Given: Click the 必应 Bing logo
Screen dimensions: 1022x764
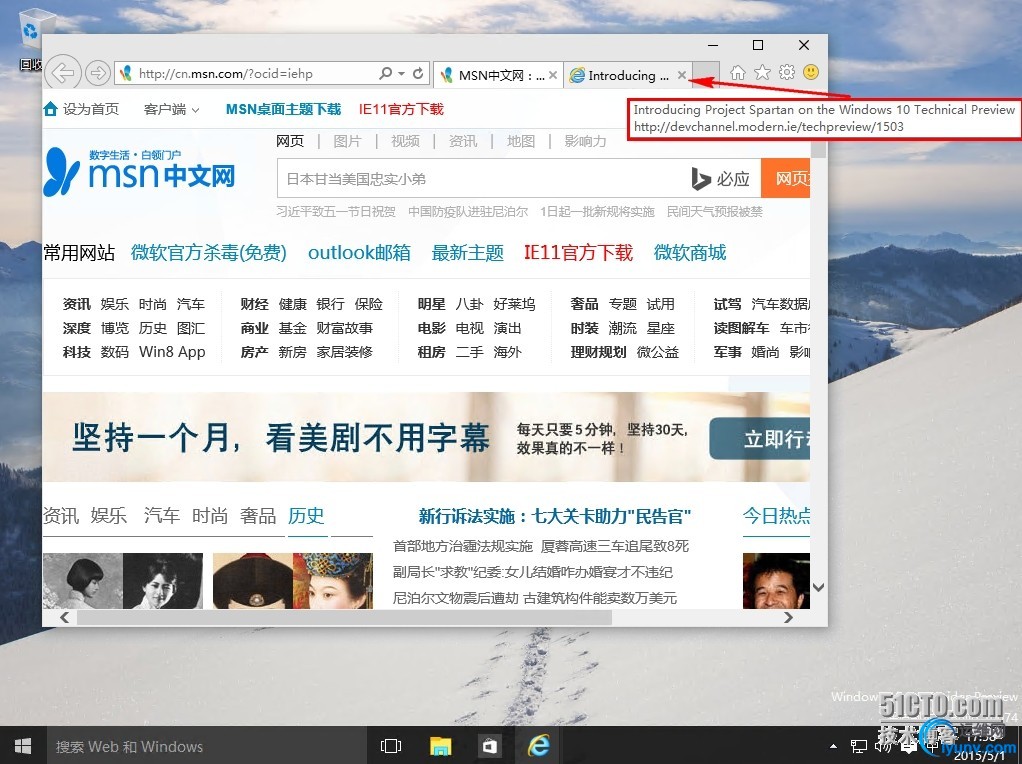Looking at the screenshot, I should pyautogui.click(x=720, y=179).
